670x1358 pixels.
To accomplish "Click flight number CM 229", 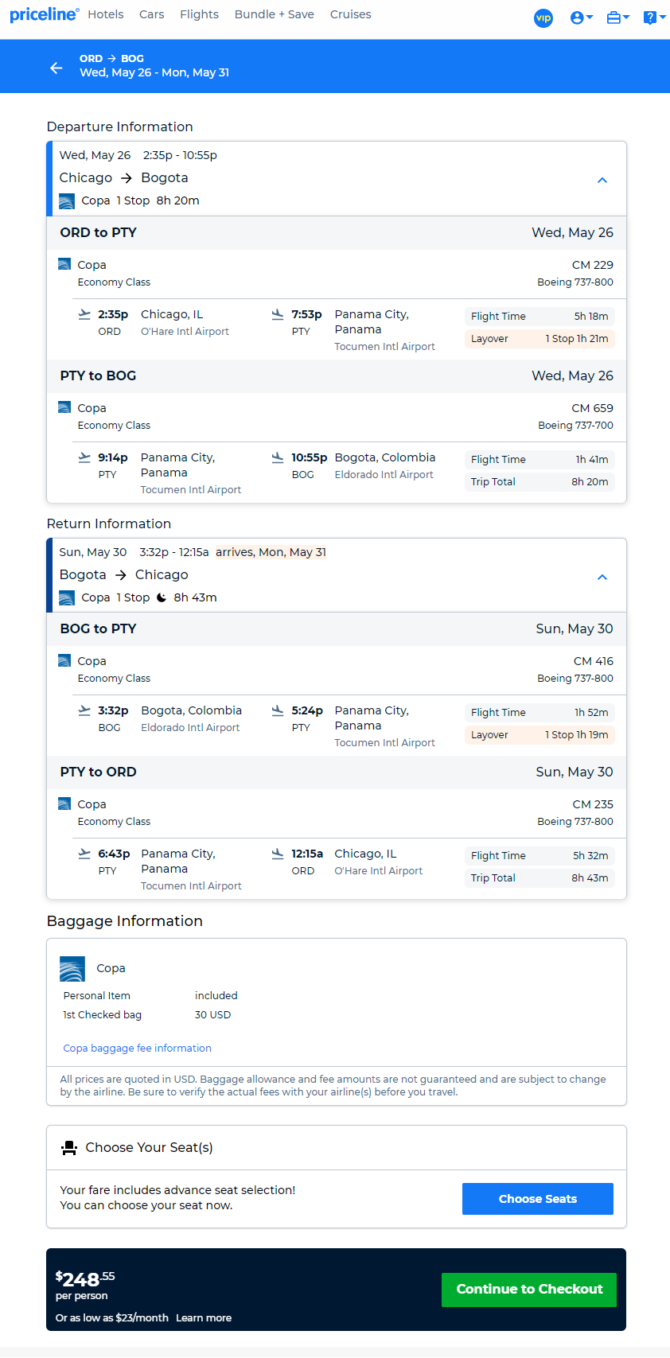I will 593,265.
